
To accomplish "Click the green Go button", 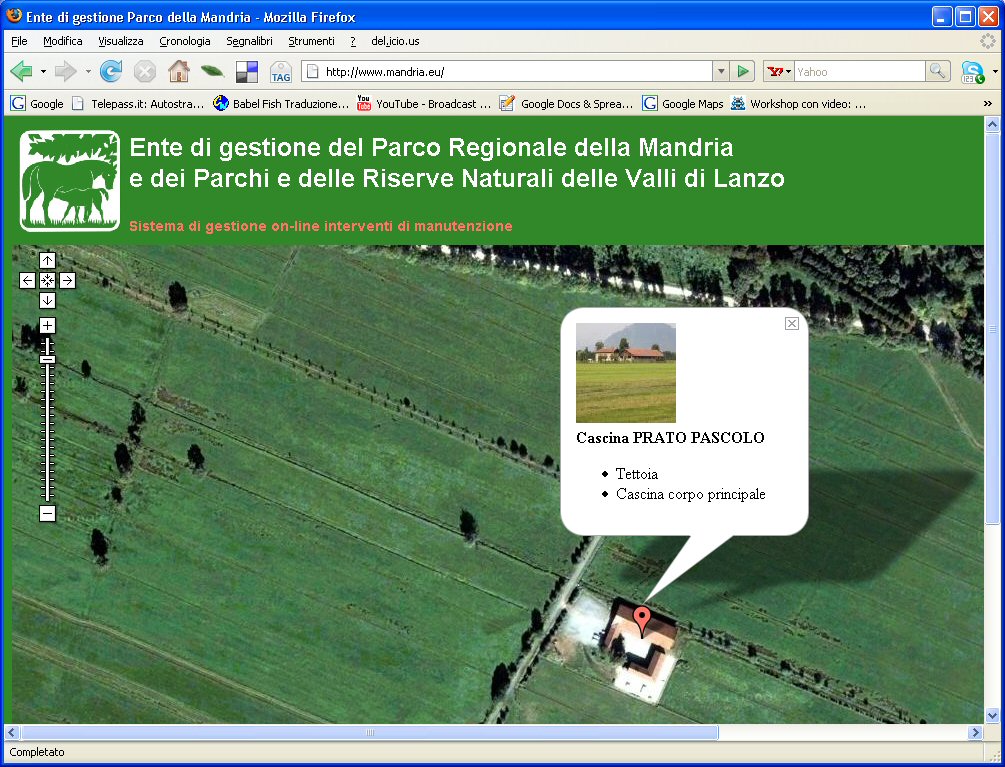I will 743,72.
